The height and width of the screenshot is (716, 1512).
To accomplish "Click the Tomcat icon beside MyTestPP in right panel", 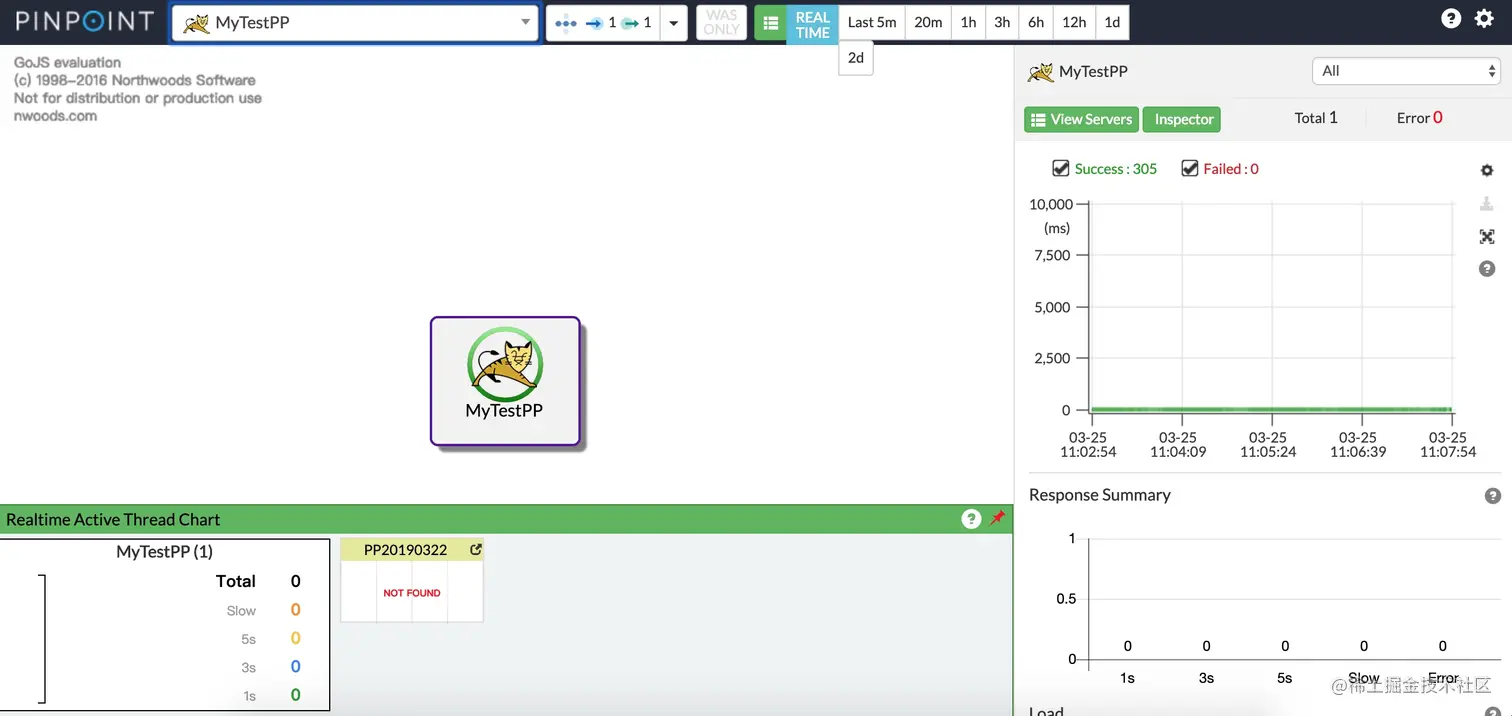I will click(1041, 72).
